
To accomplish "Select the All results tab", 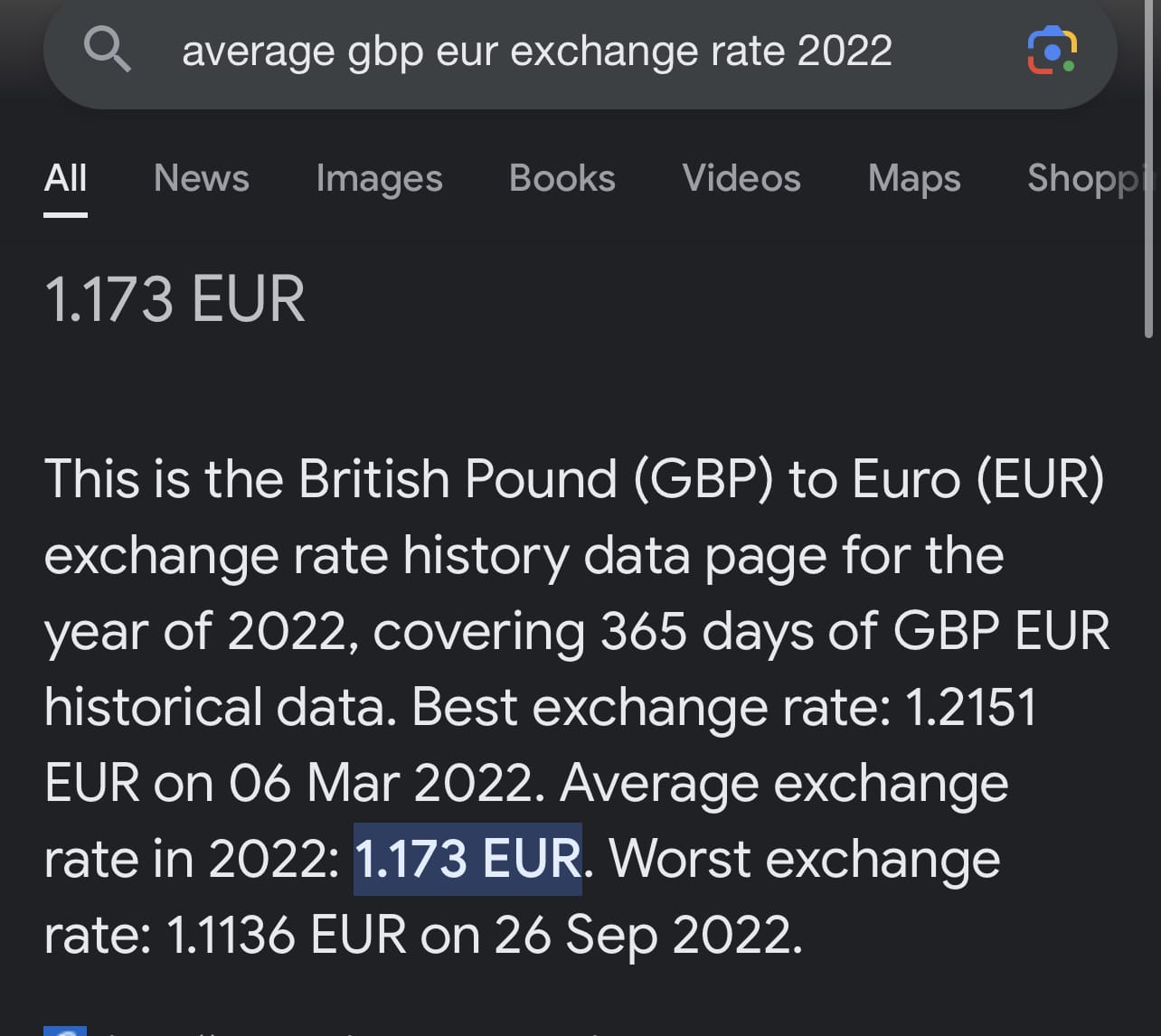I will 65,178.
